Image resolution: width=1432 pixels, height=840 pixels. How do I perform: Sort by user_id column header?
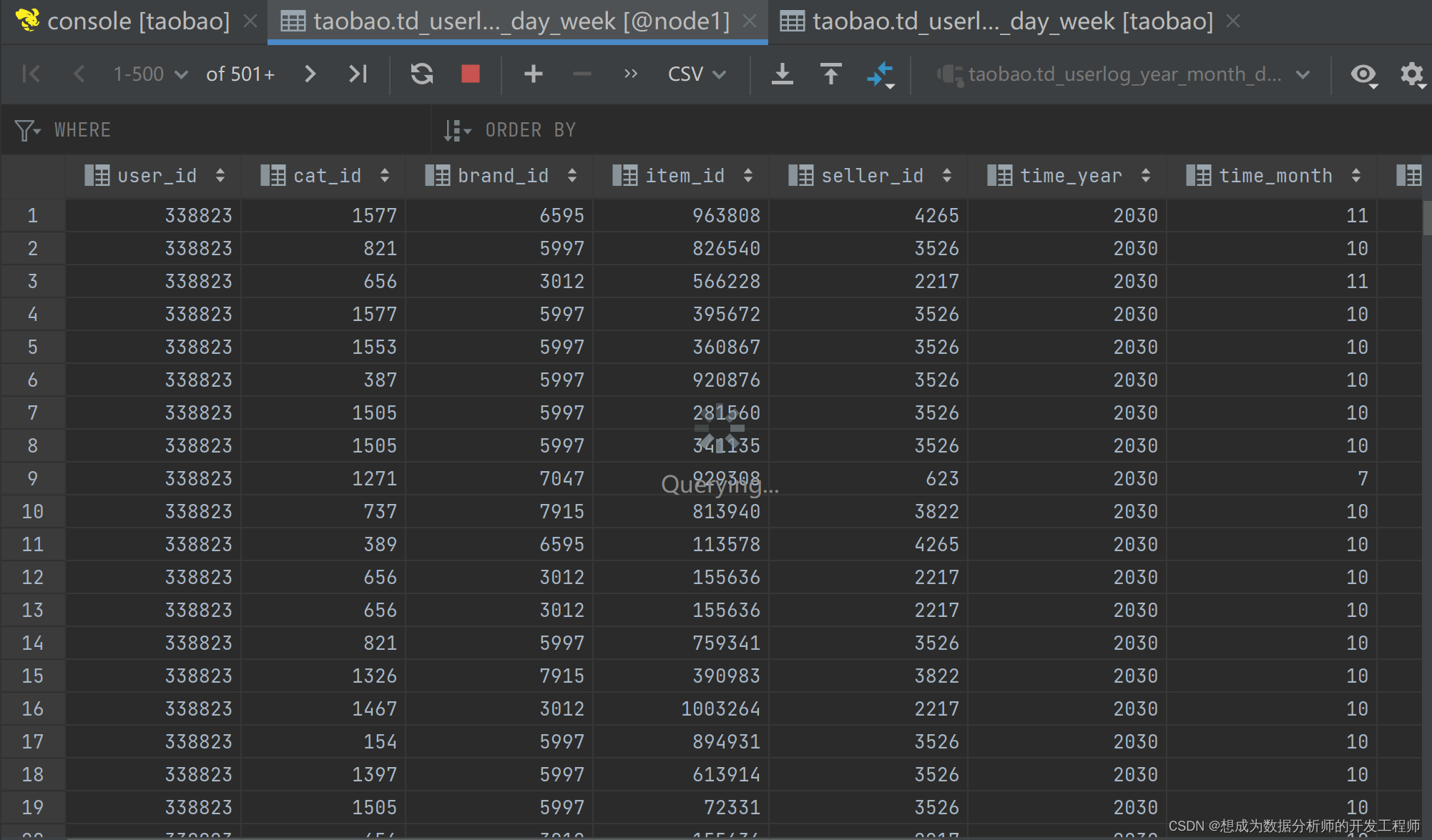click(154, 176)
